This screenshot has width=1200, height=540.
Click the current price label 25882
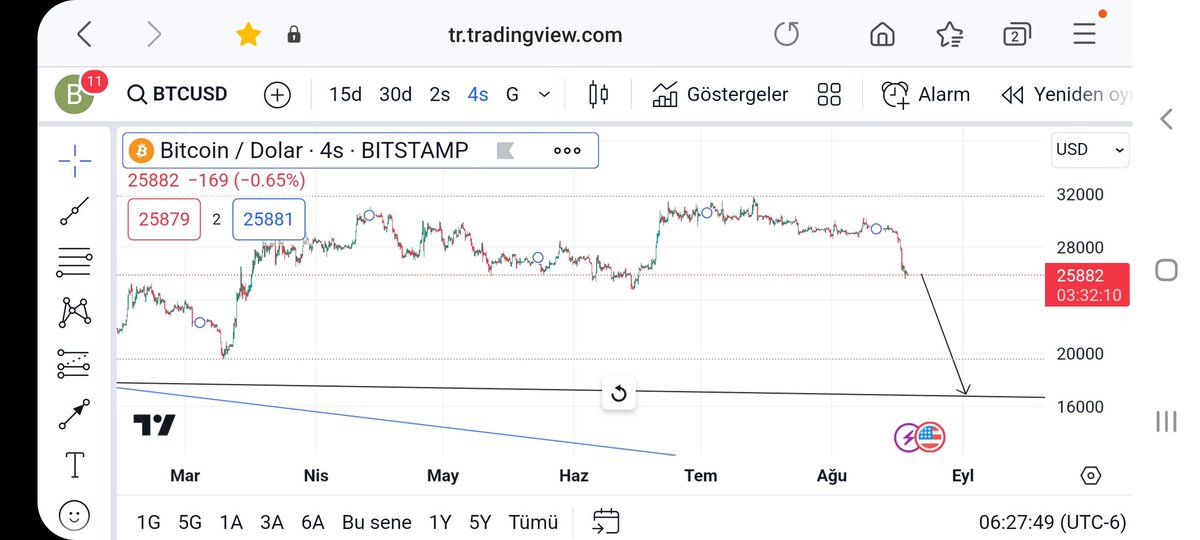coord(1086,285)
